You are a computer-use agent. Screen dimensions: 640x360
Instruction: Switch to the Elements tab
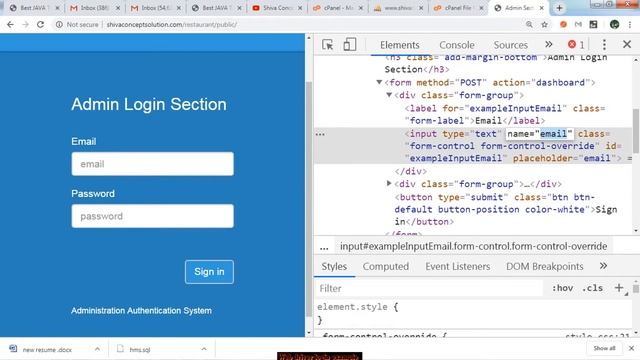coord(400,45)
